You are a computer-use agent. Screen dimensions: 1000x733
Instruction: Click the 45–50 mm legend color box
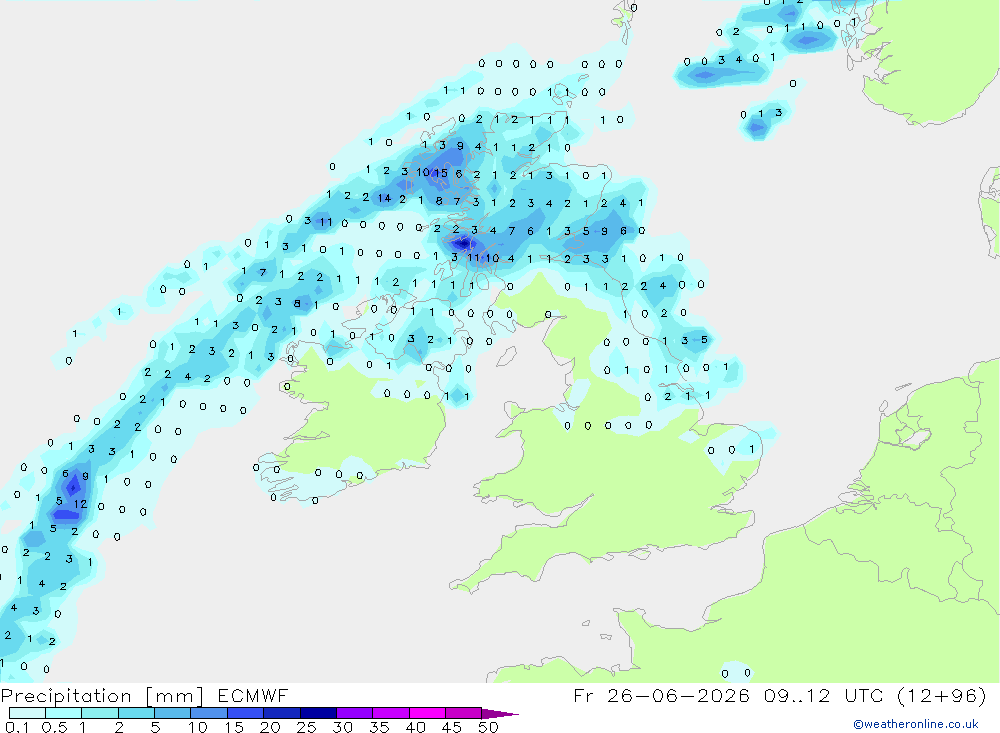point(463,713)
